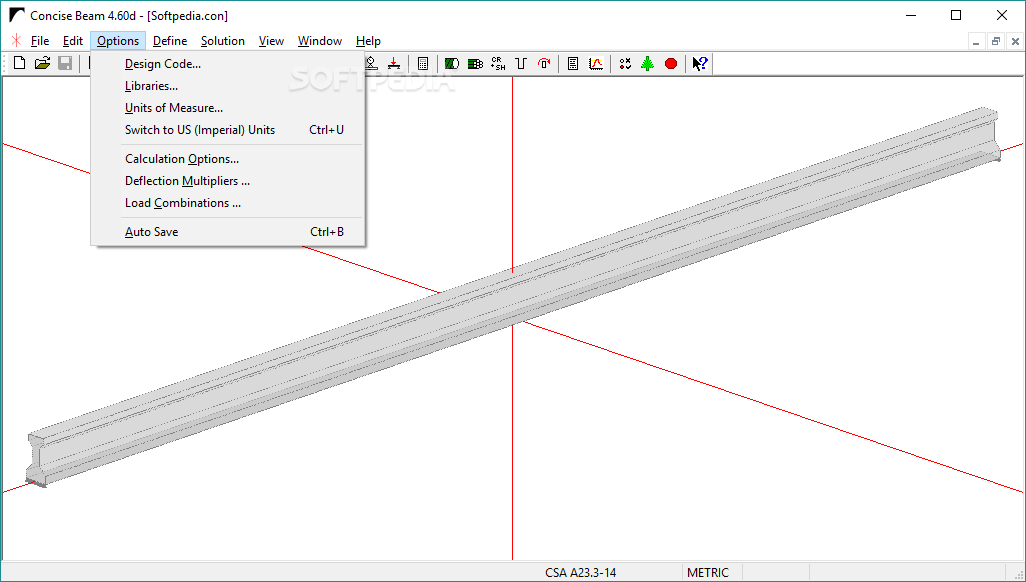Image resolution: width=1026 pixels, height=582 pixels.
Task: Select Switch to US (Imperial) Units
Action: 227,130
